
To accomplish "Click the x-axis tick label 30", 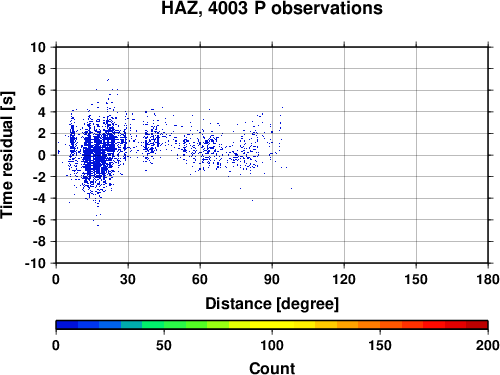I will click(128, 279).
